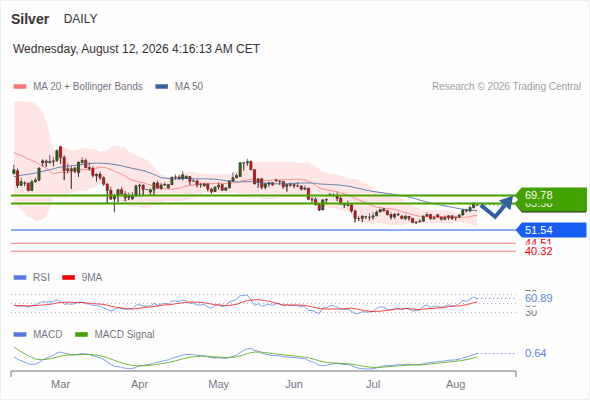This screenshot has height=400, width=590.
Task: Click the Research Trading Central copyright text
Action: coord(506,87)
